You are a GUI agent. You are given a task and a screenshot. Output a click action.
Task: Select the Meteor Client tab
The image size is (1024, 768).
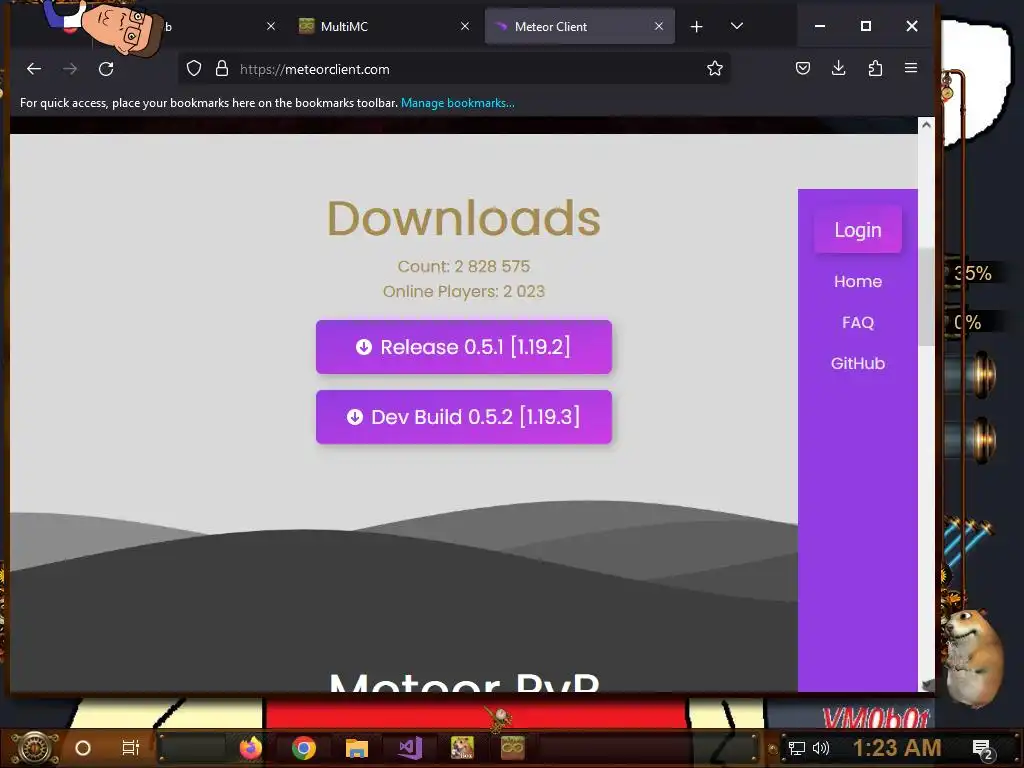pyautogui.click(x=579, y=26)
